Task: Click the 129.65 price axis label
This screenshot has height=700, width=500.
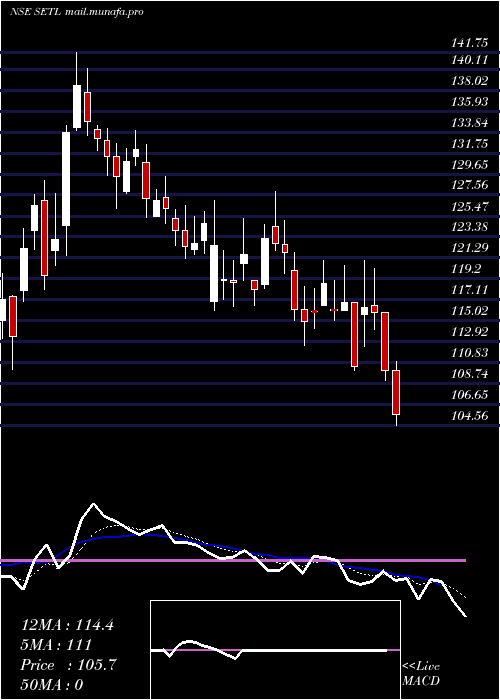Action: pos(470,165)
